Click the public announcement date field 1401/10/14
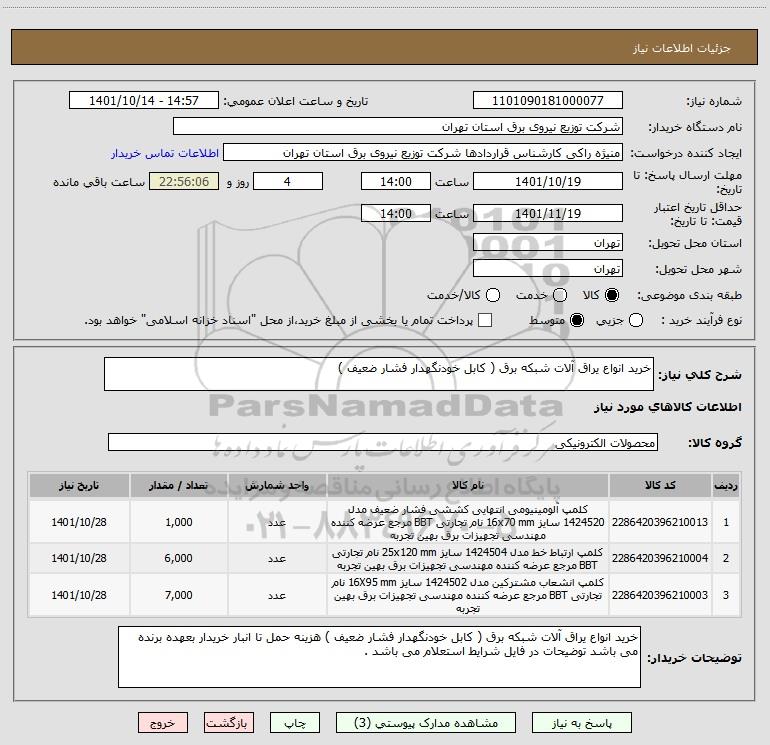The image size is (770, 745). point(144,100)
